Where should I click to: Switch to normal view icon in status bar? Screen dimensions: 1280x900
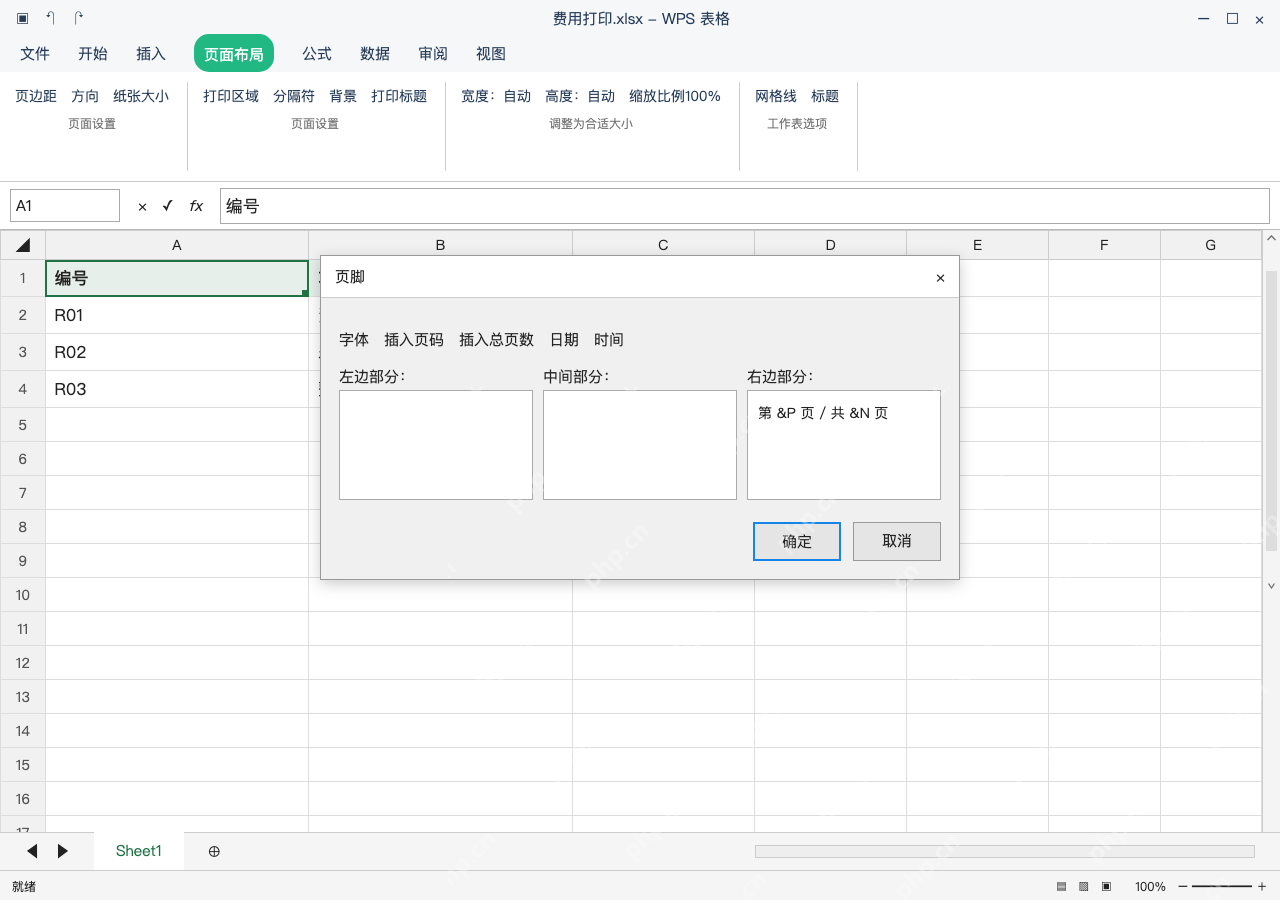point(1061,886)
